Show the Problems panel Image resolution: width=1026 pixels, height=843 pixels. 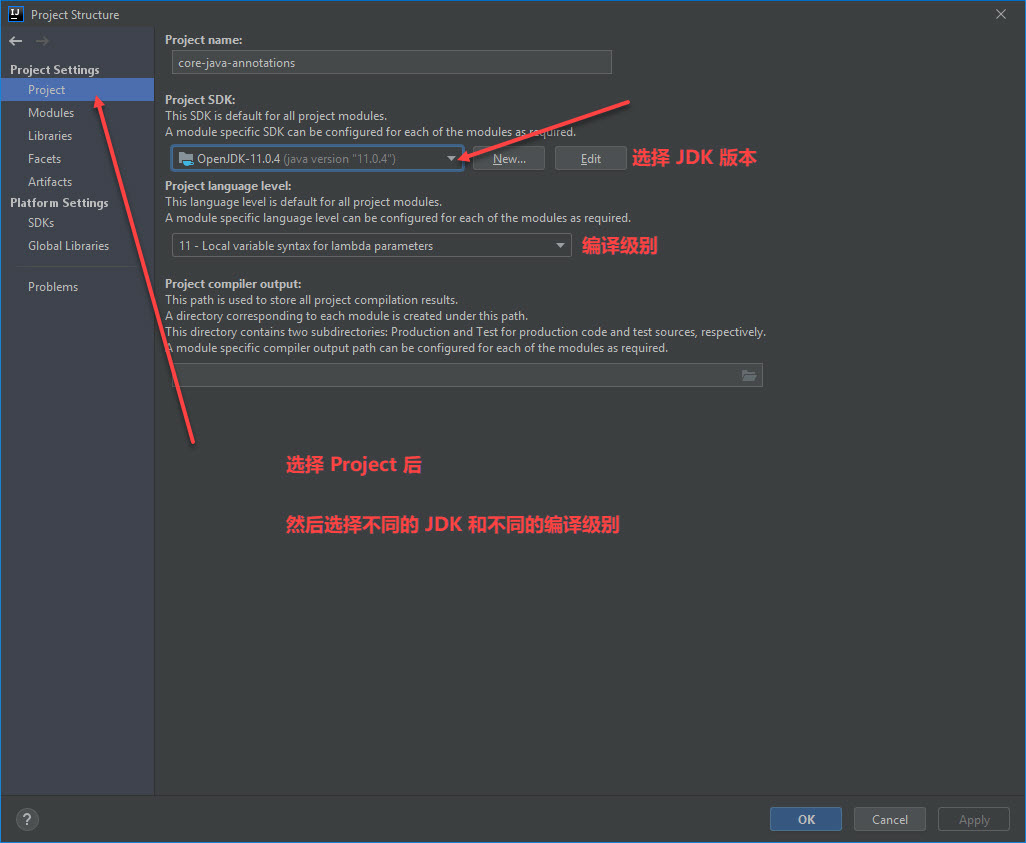tap(52, 286)
